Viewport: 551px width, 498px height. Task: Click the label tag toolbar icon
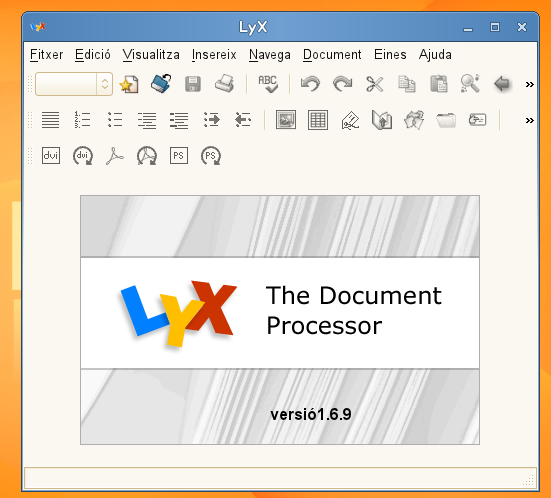coord(478,120)
